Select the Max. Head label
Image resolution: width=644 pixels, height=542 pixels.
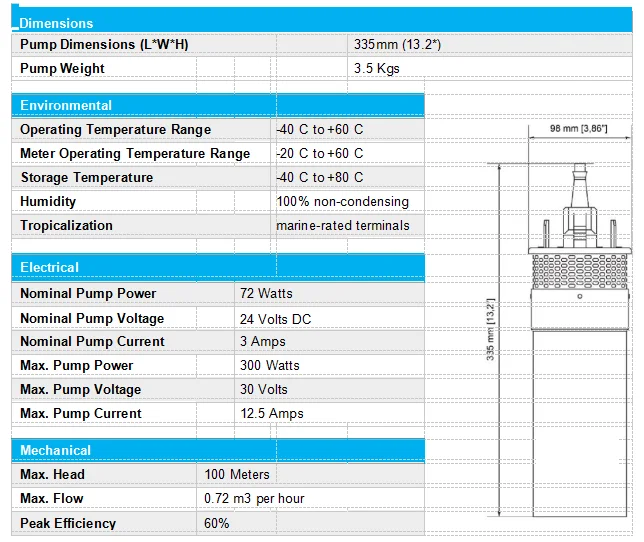(x=52, y=475)
